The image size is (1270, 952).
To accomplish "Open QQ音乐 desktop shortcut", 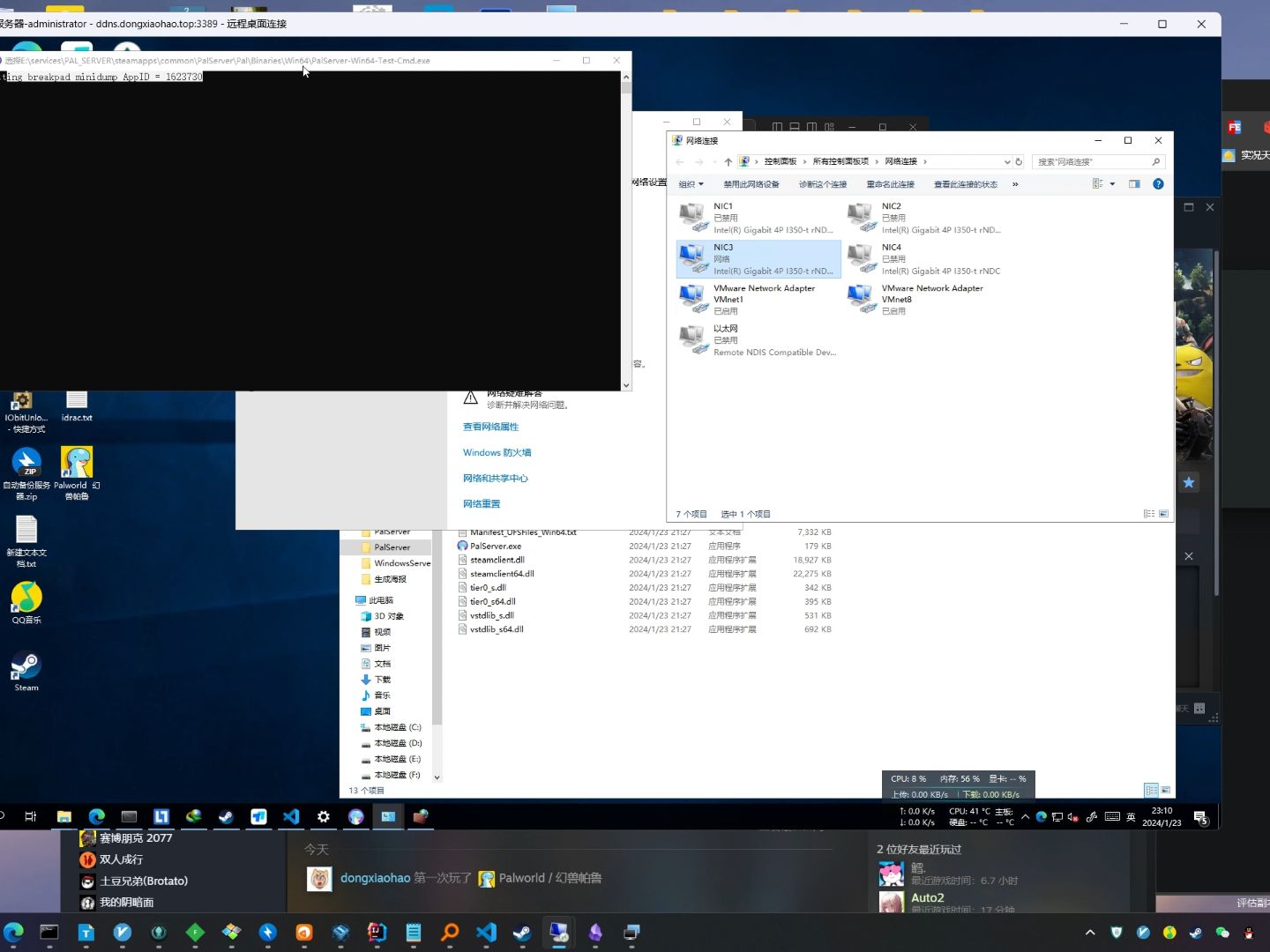I will [26, 604].
